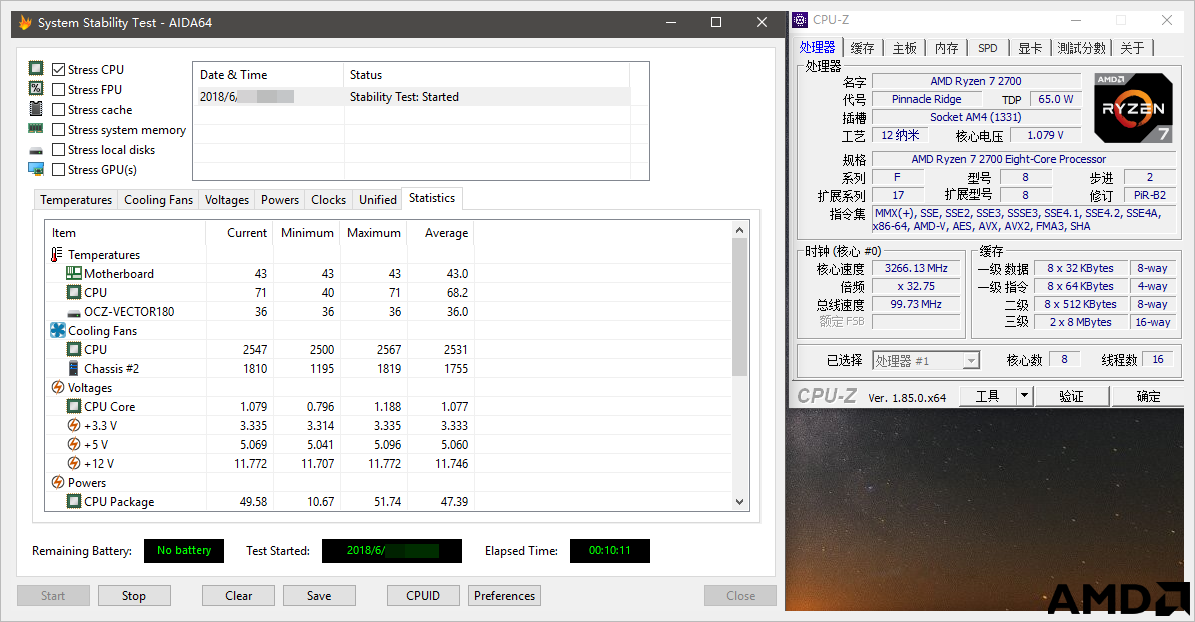Click the AIDA64 flame icon in title bar
Viewport: 1195px width, 622px height.
(x=25, y=22)
